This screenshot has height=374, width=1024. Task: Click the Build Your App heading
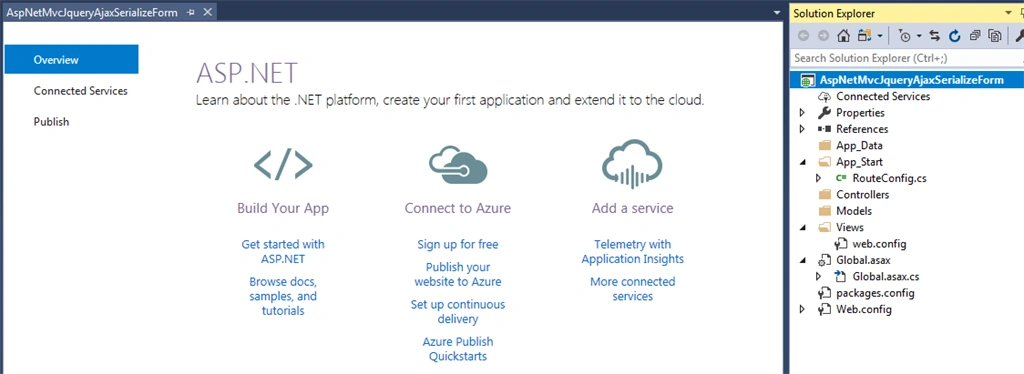click(283, 208)
